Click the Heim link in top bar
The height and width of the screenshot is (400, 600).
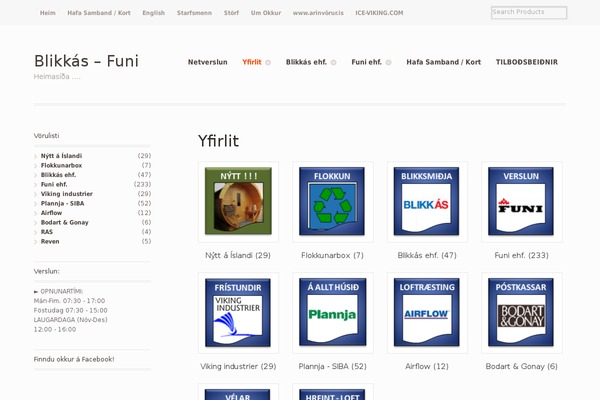point(48,13)
